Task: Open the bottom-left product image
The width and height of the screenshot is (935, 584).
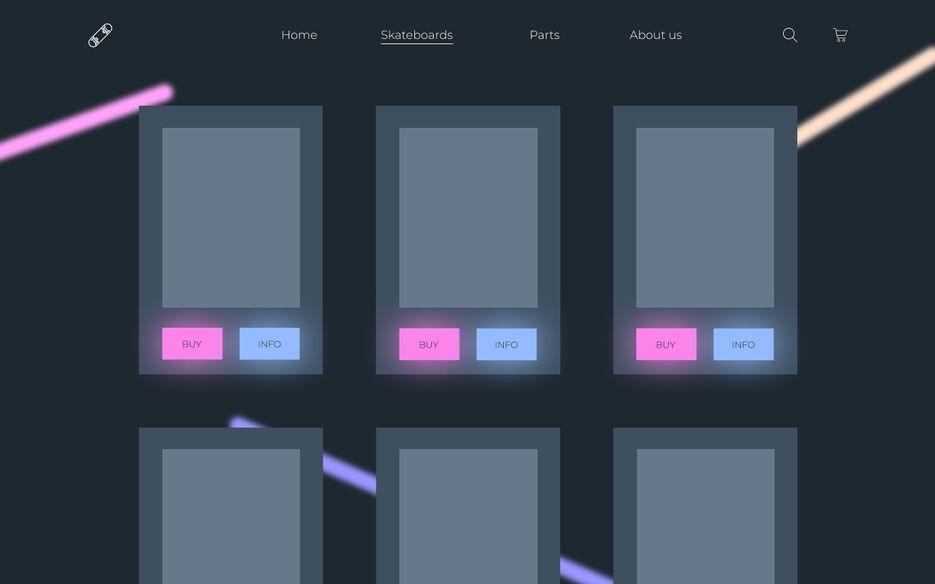Action: 231,515
